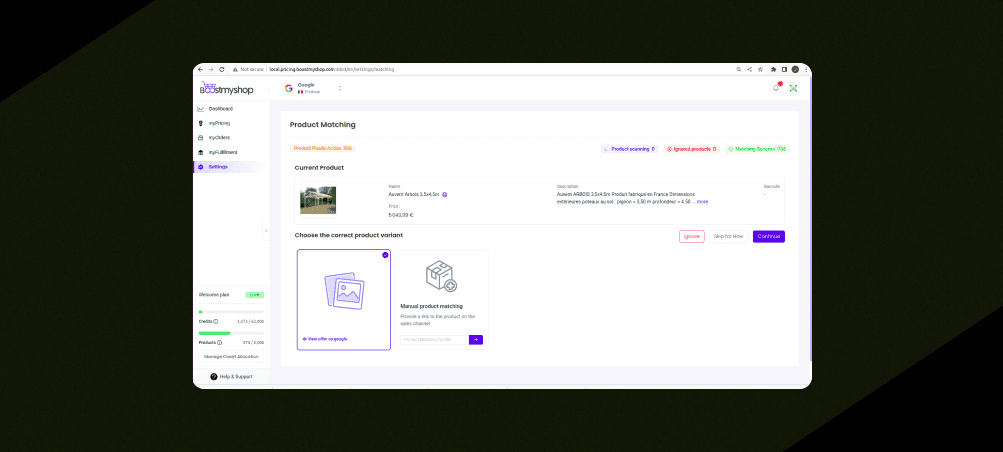Click Product Needs Action badge
This screenshot has width=1003, height=452.
(x=323, y=148)
